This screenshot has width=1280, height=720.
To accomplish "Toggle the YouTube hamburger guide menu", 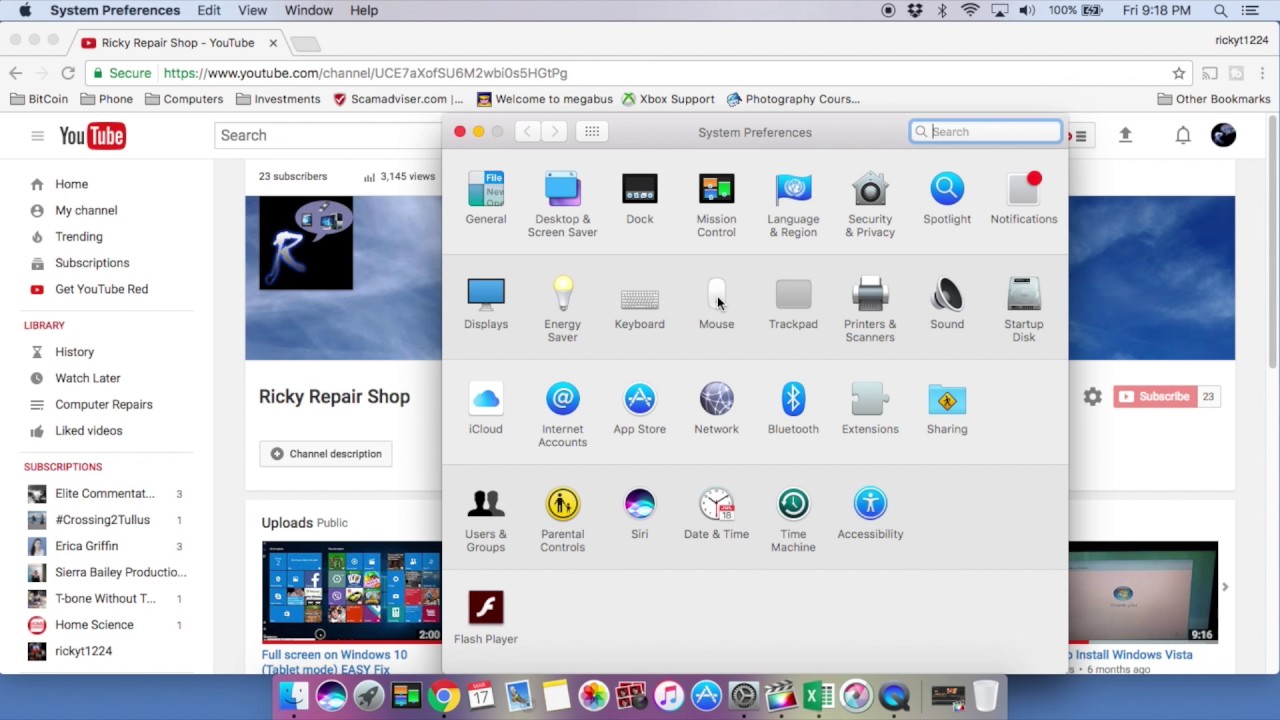I will 37,135.
